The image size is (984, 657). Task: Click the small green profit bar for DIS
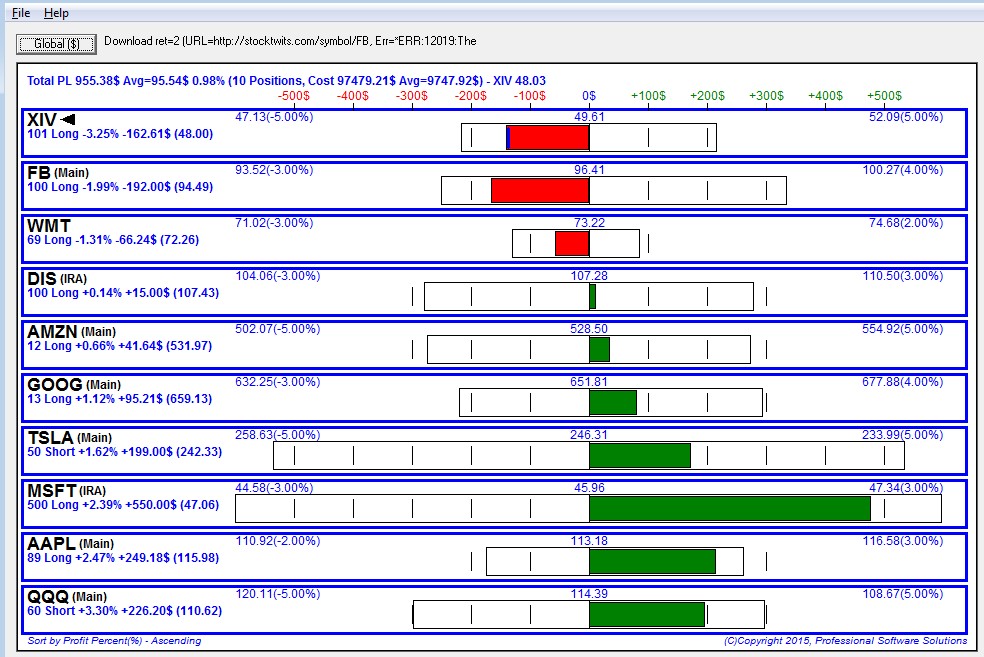[x=592, y=296]
